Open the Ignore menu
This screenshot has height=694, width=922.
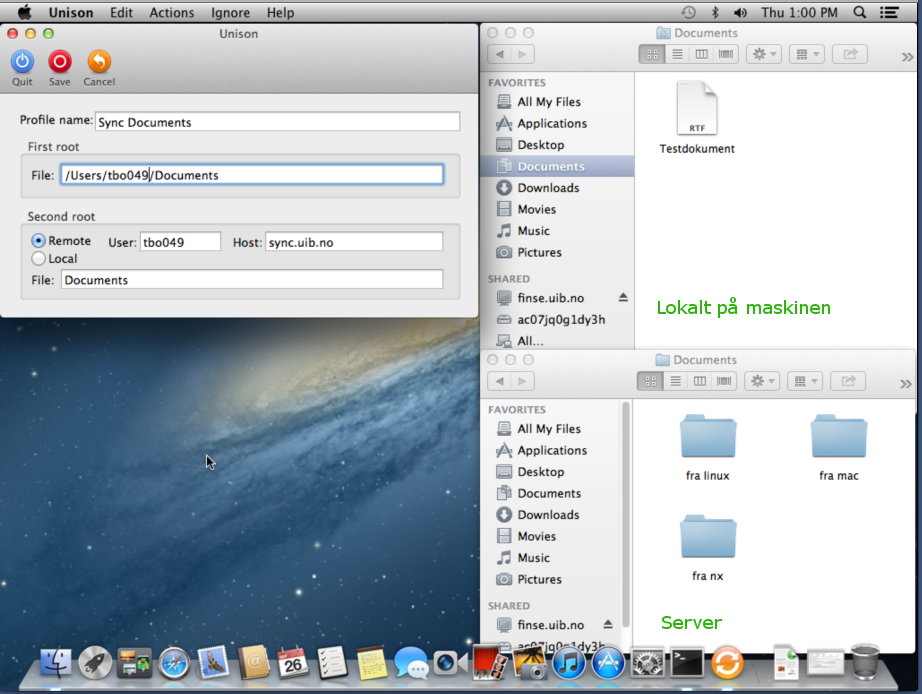tap(231, 12)
